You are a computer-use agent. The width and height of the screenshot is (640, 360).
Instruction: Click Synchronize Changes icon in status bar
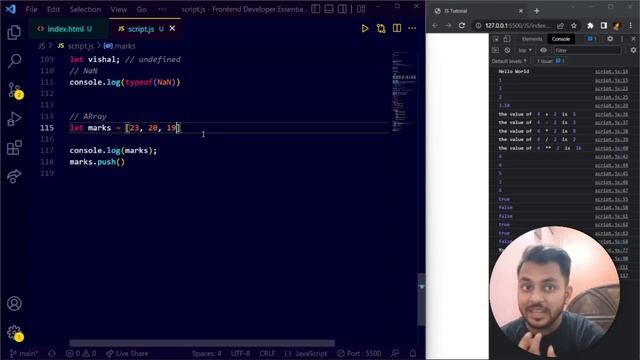pos(52,353)
